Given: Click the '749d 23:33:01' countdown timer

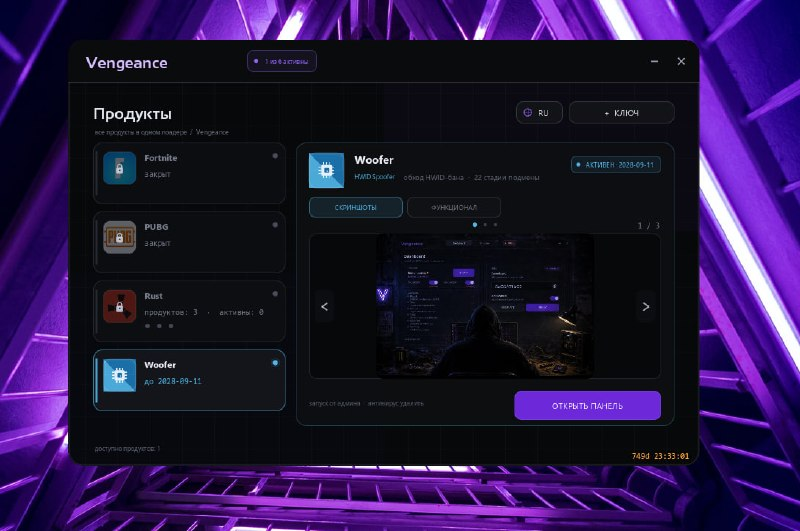Looking at the screenshot, I should coord(660,456).
